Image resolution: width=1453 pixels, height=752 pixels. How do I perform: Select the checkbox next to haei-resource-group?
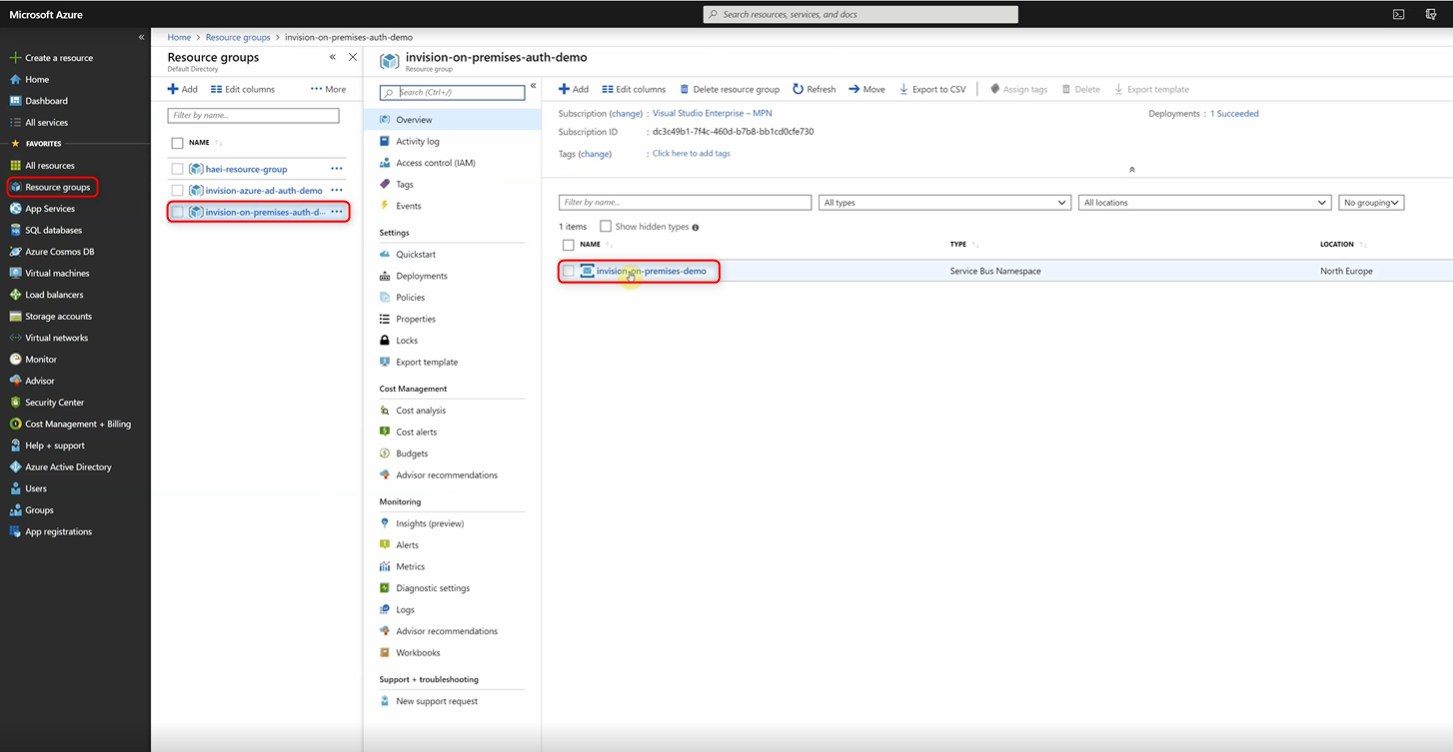tap(178, 168)
